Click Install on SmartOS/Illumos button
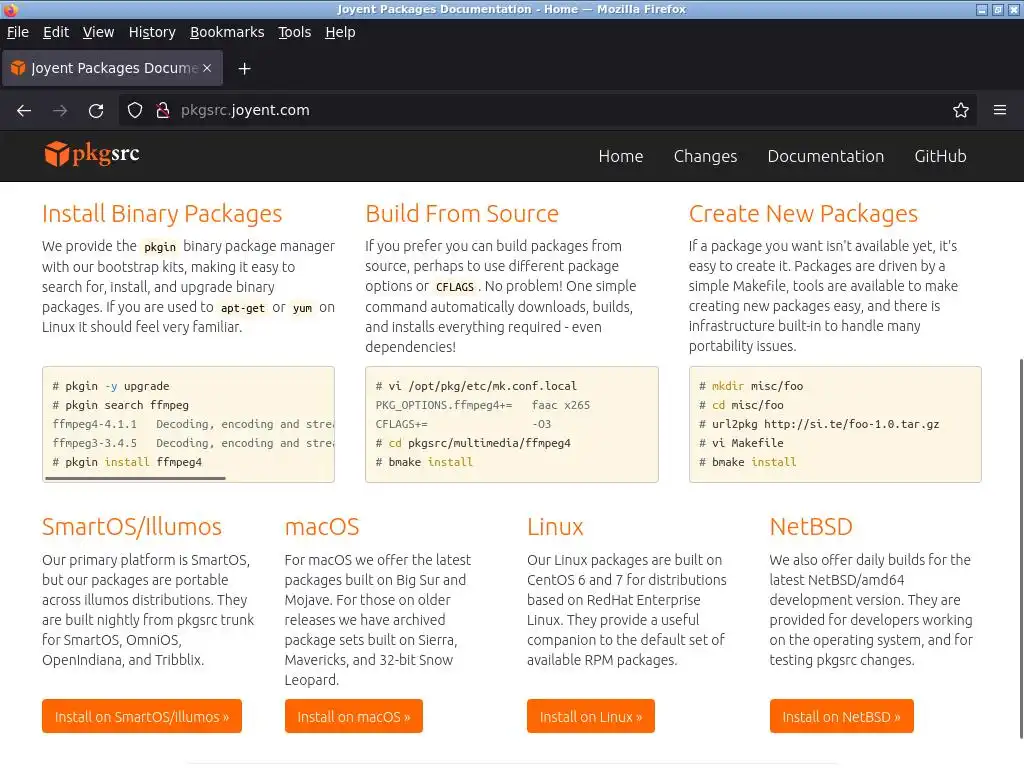This screenshot has width=1024, height=768. [142, 716]
